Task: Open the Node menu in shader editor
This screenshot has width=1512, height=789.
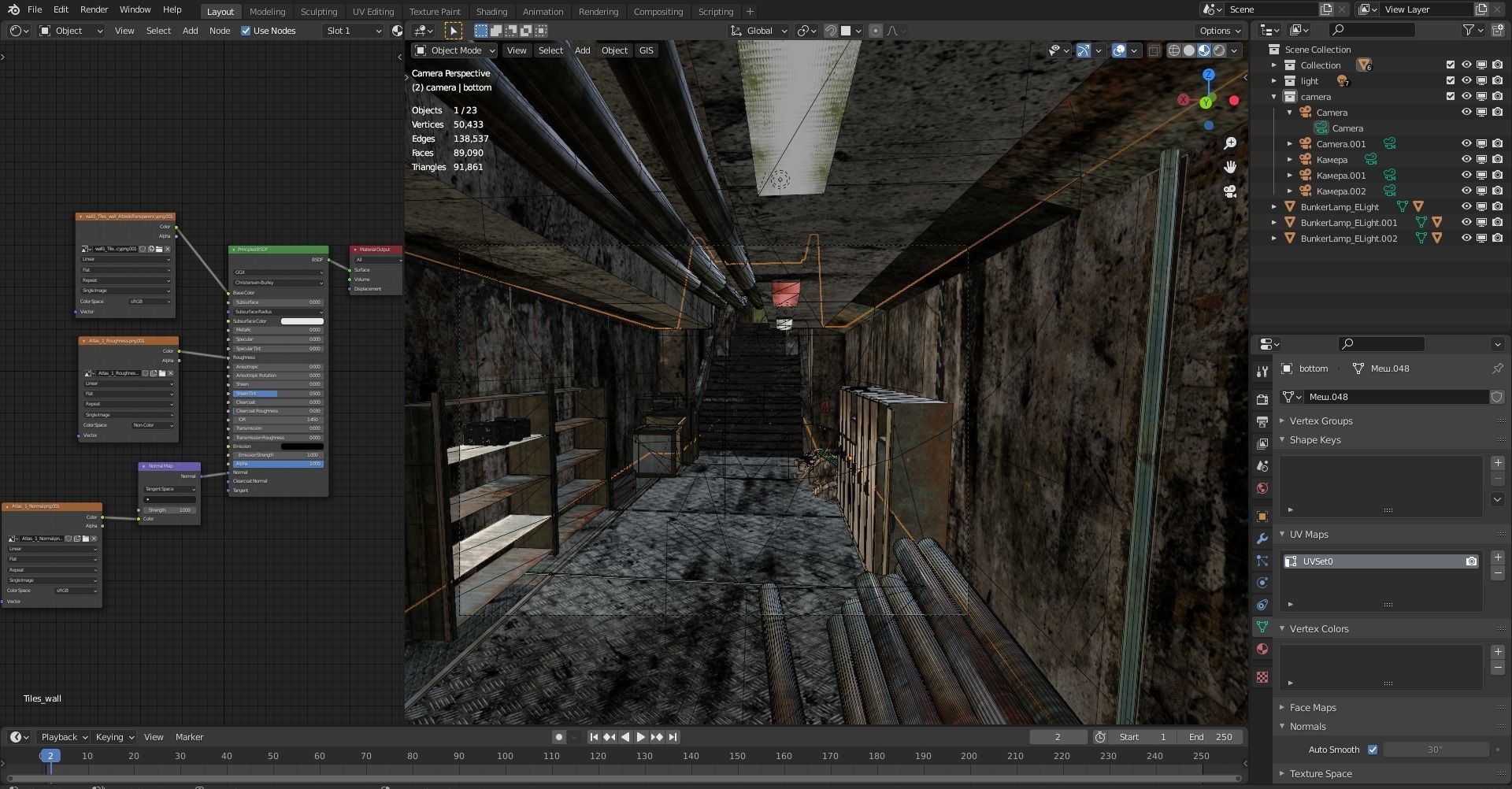Action: tap(220, 31)
